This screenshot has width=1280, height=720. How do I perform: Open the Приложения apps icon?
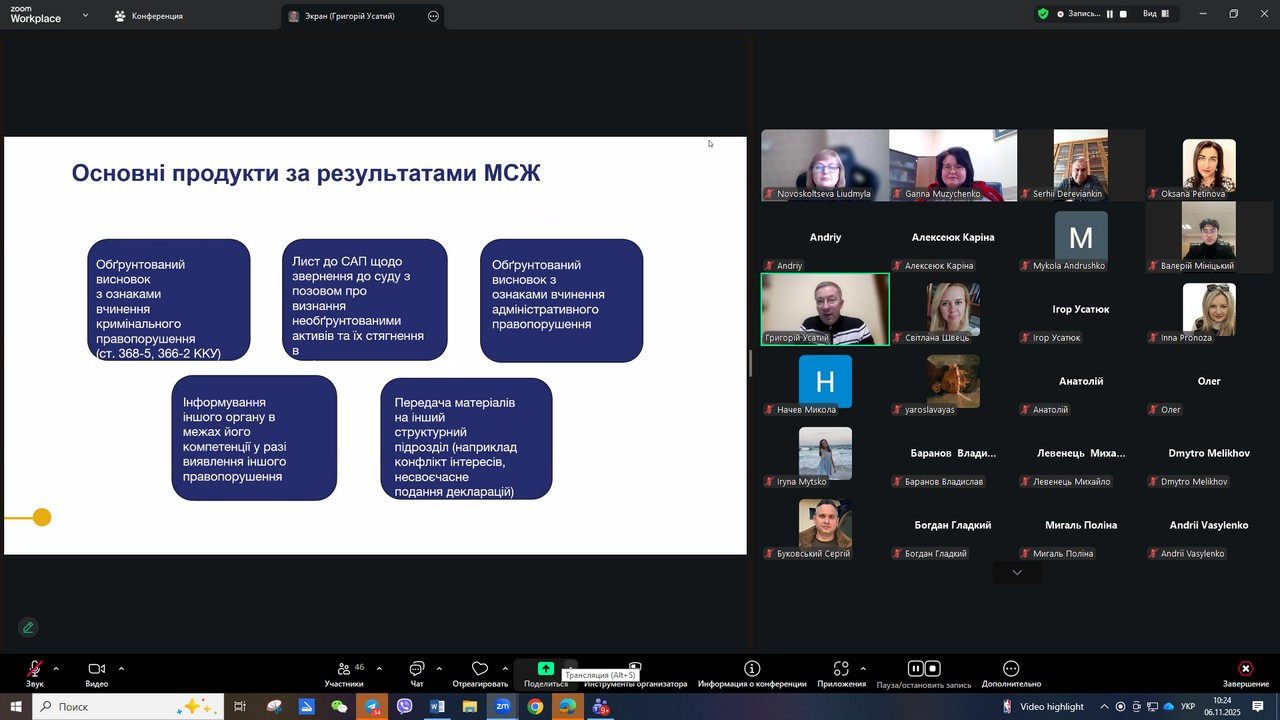pos(841,669)
